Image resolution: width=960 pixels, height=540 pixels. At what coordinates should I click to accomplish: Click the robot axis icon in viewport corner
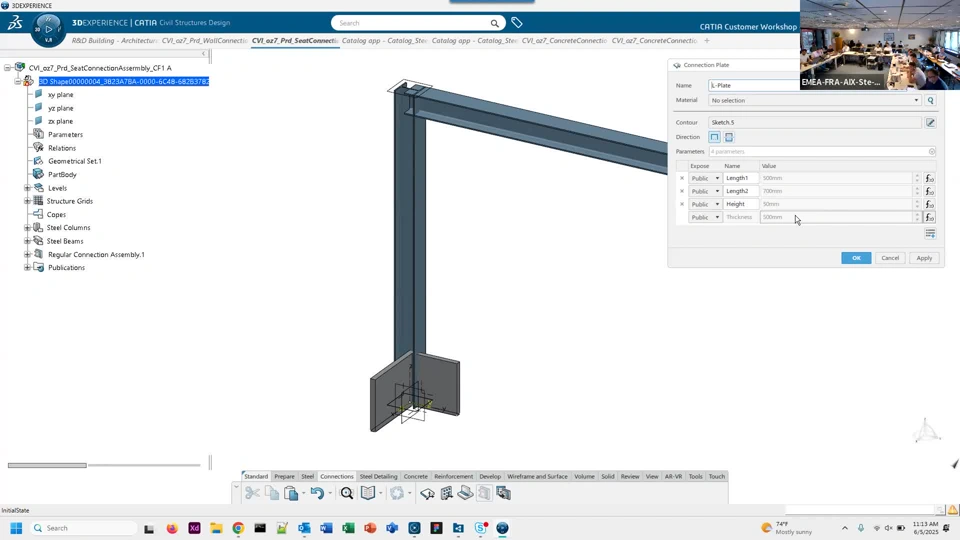click(926, 430)
